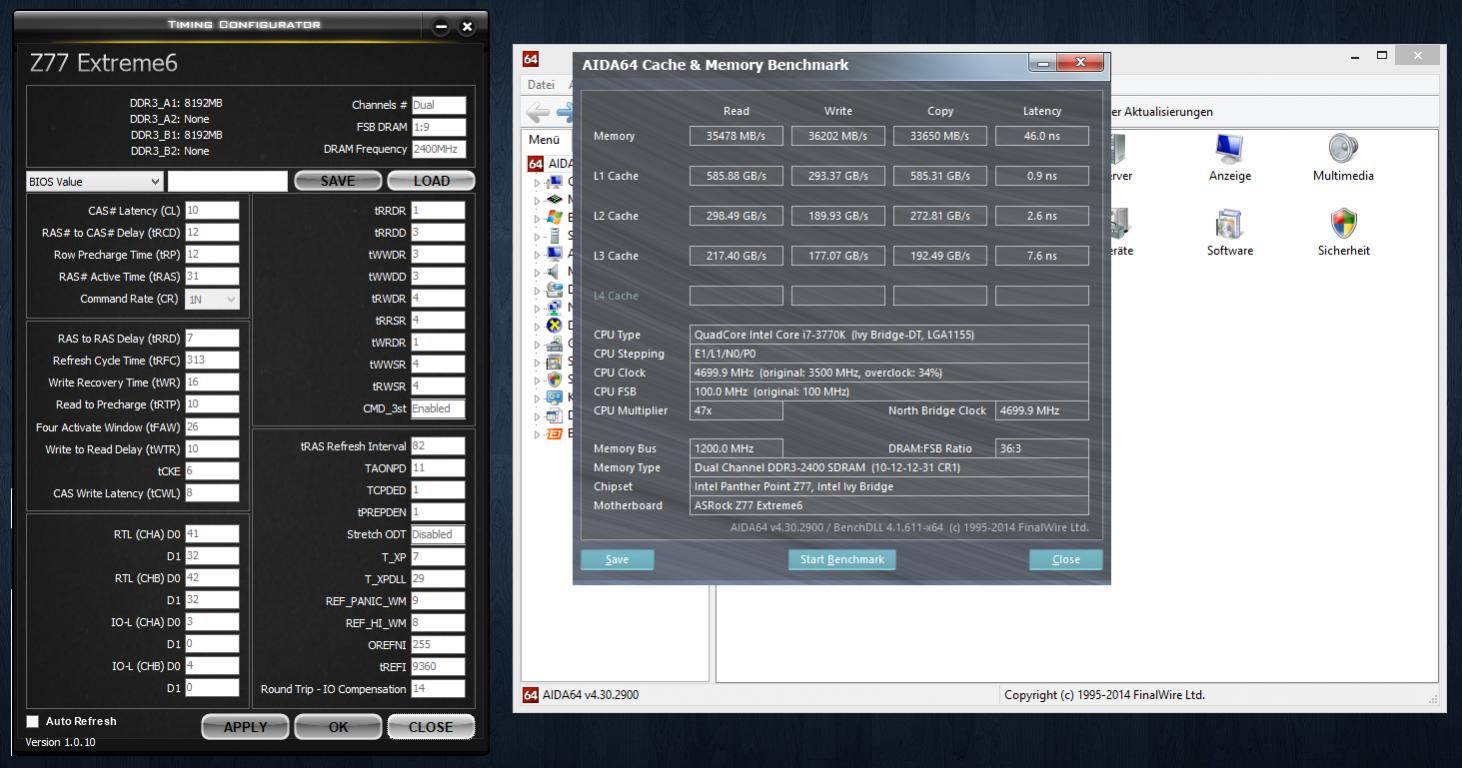The height and width of the screenshot is (768, 1462).
Task: Click the tREFI value field
Action: [x=438, y=667]
